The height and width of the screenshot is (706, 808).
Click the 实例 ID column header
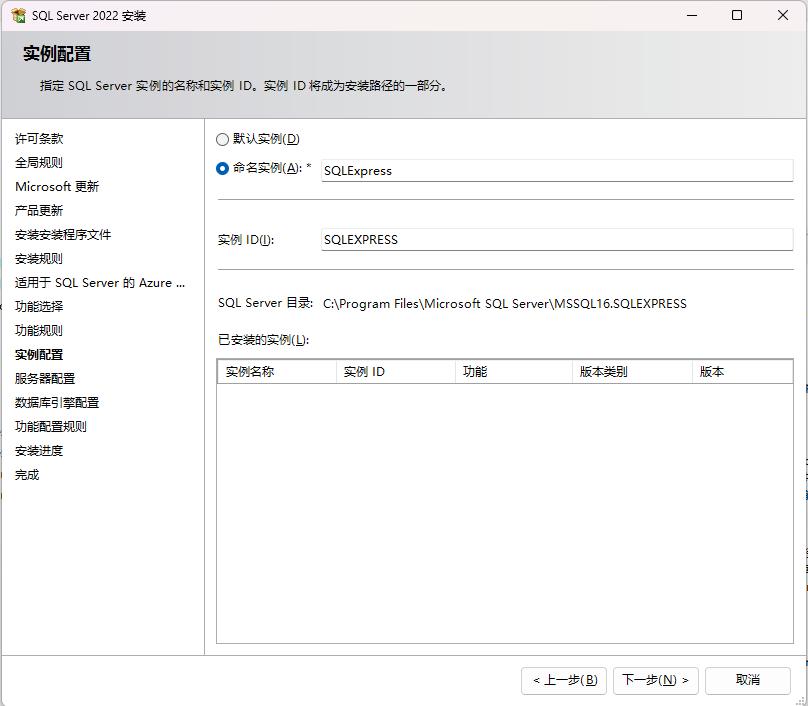394,372
